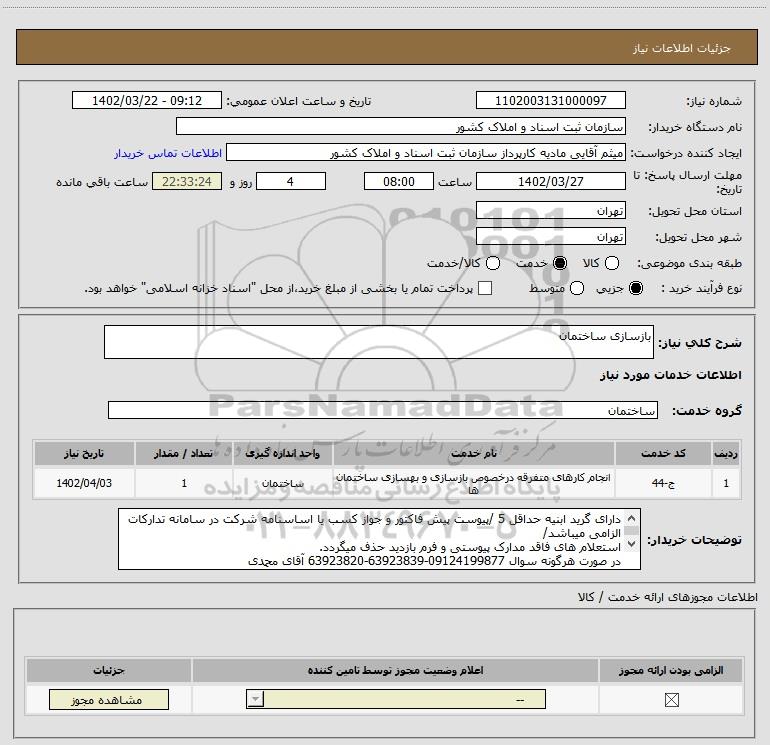Click the کد خدمت column header

point(663,453)
